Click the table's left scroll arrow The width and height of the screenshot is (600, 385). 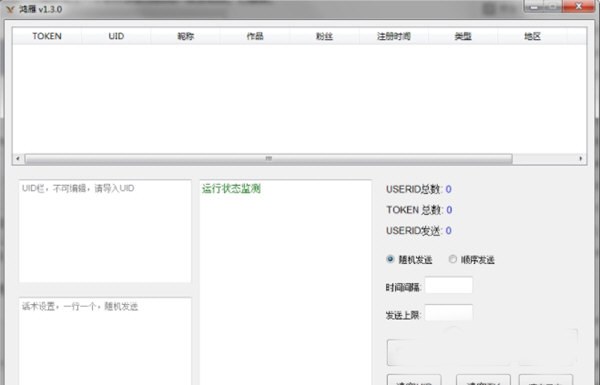click(18, 158)
